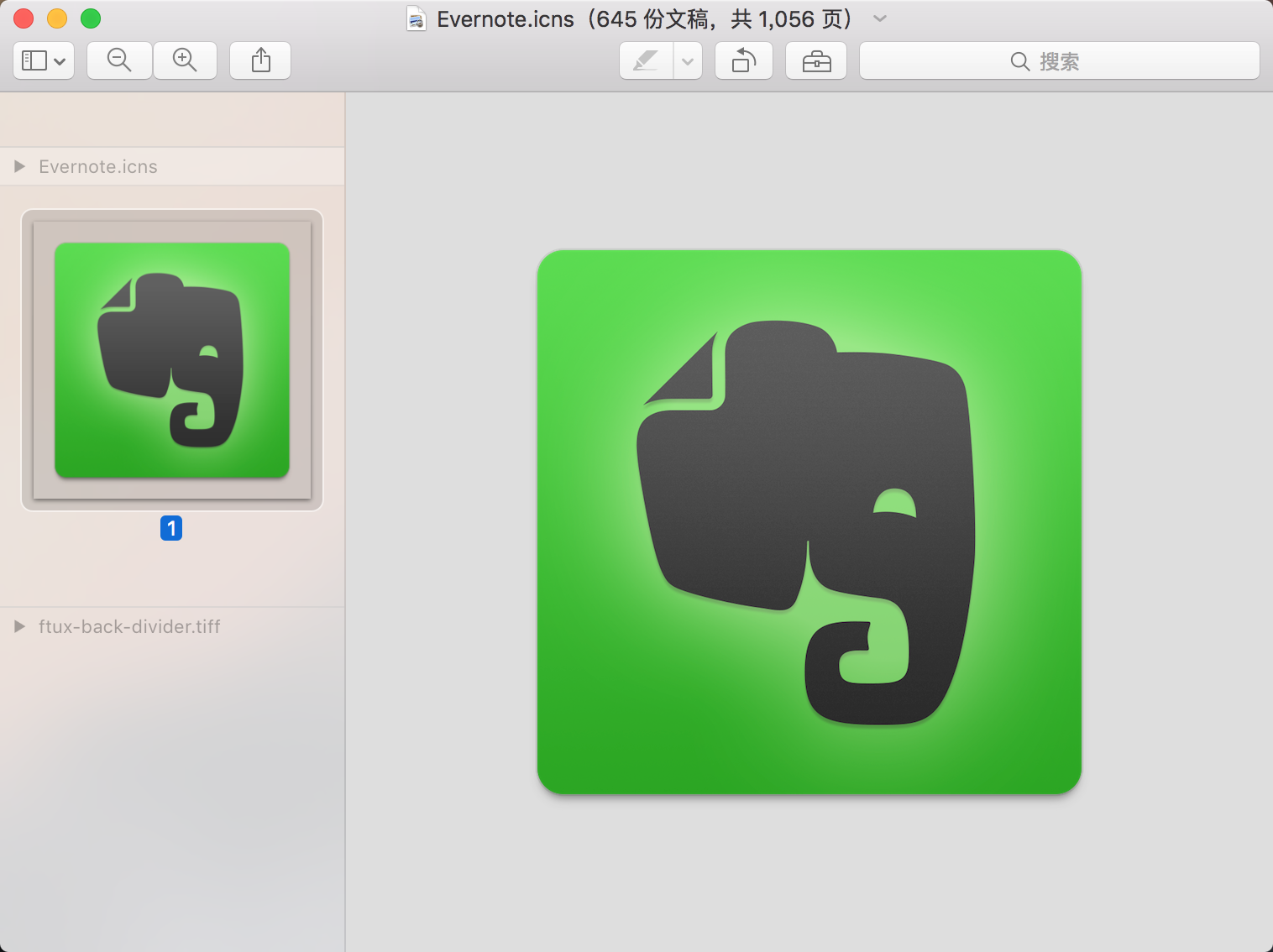Open the title bar chevron menu
This screenshot has height=952, width=1273.
coord(880,18)
